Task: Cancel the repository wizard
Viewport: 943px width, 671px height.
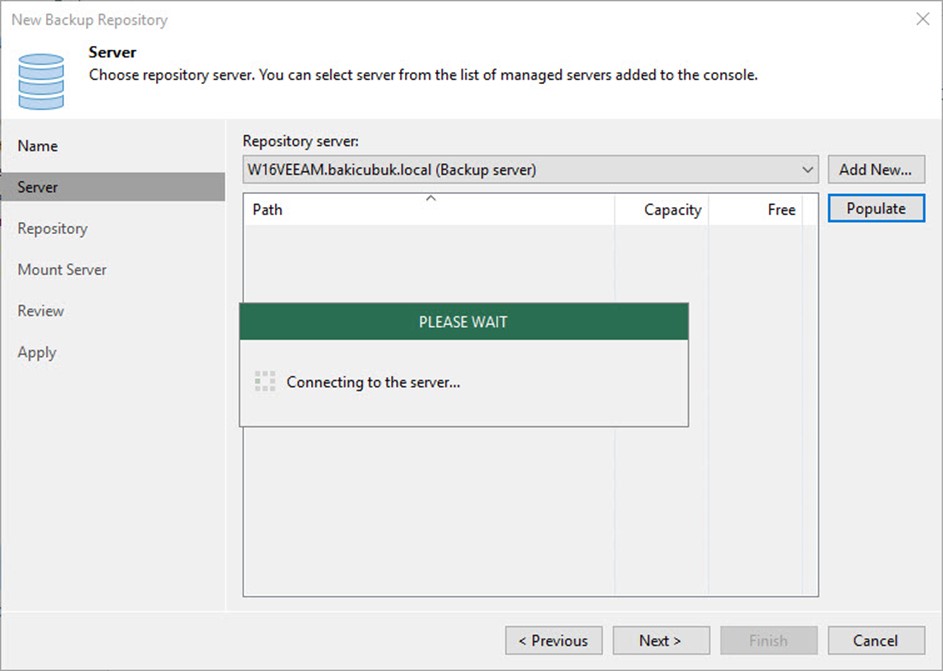Action: pos(875,641)
